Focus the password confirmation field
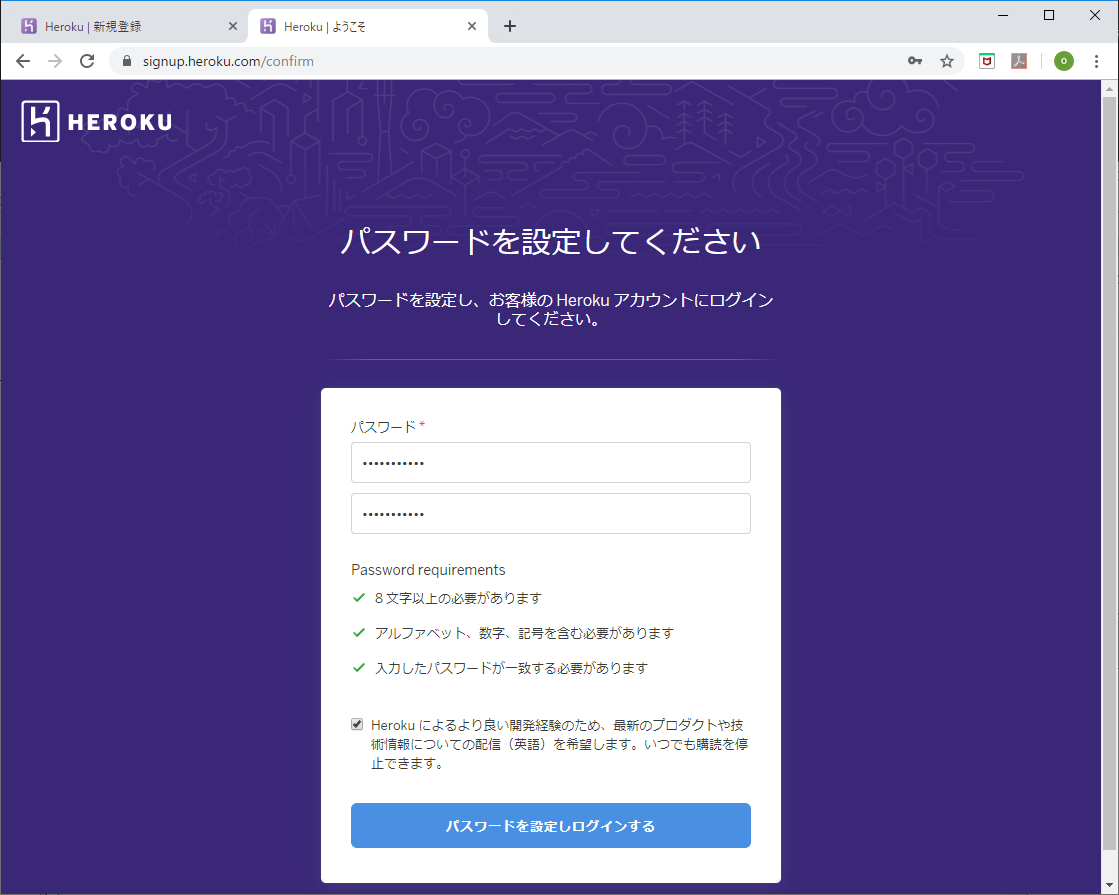The height and width of the screenshot is (895, 1119). (x=551, y=513)
